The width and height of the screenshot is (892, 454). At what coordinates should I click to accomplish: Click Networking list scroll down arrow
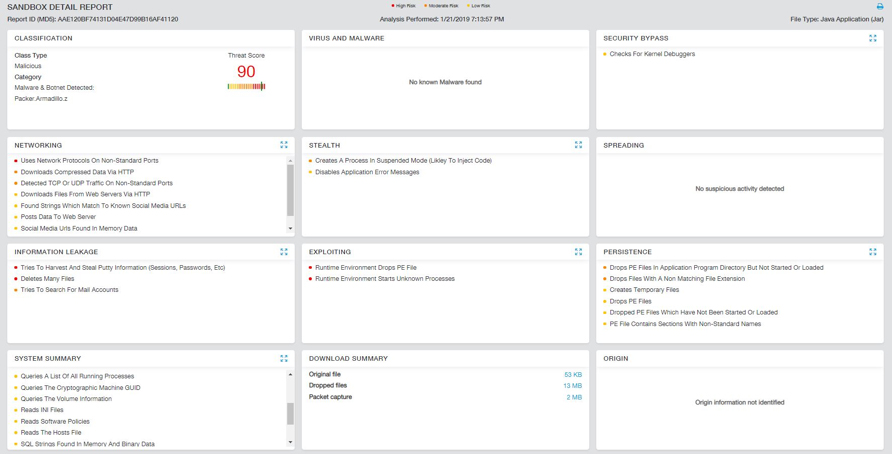point(291,229)
